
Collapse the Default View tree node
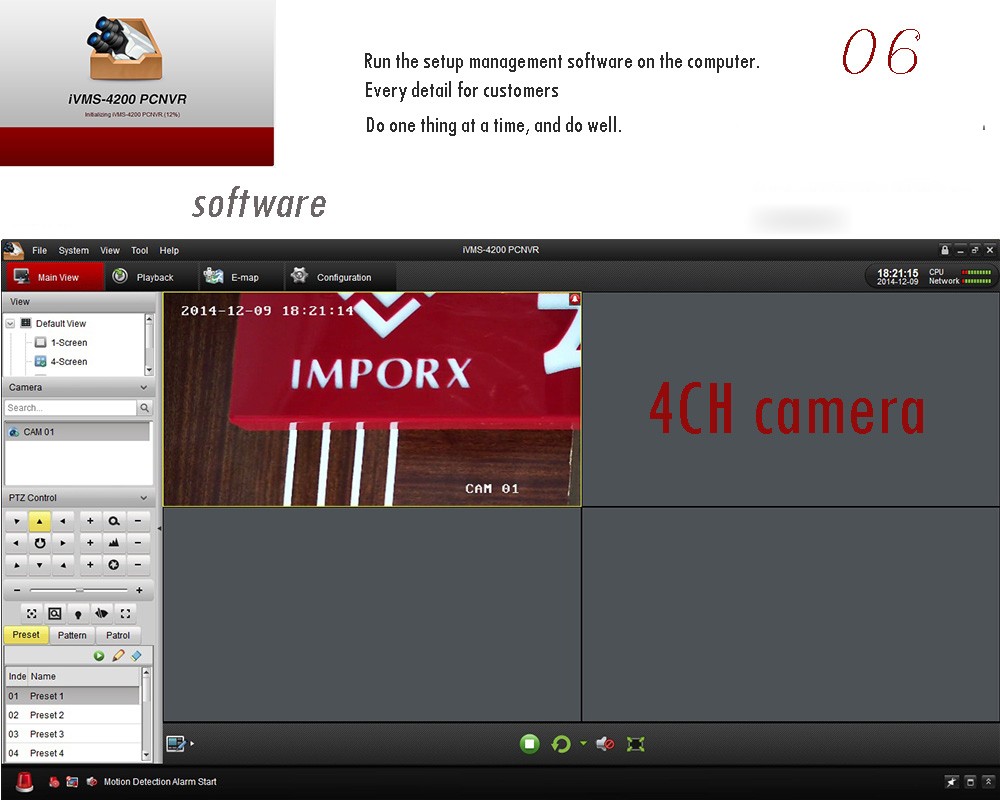[x=11, y=324]
